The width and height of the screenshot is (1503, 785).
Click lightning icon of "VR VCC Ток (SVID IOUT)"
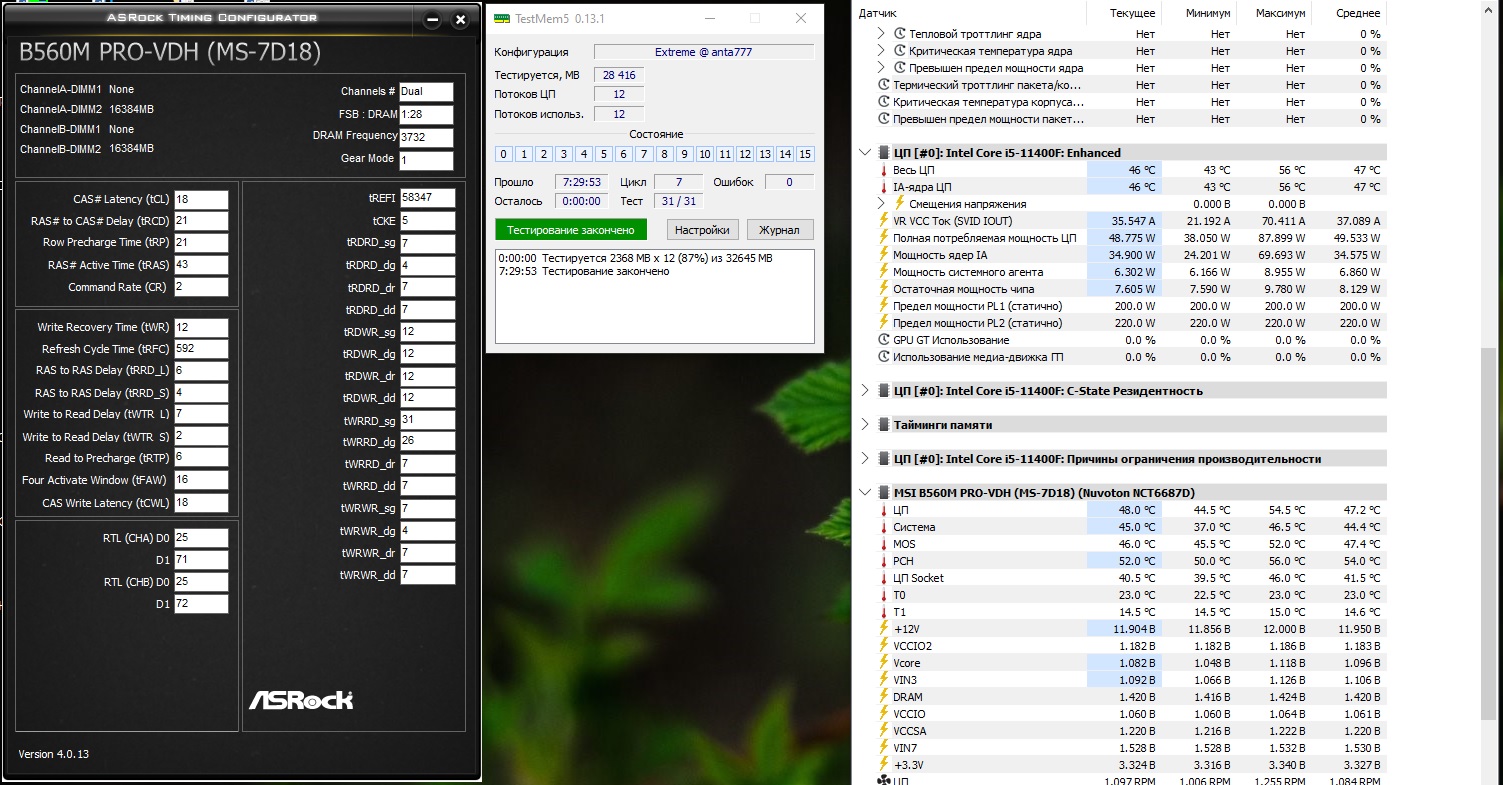click(883, 221)
